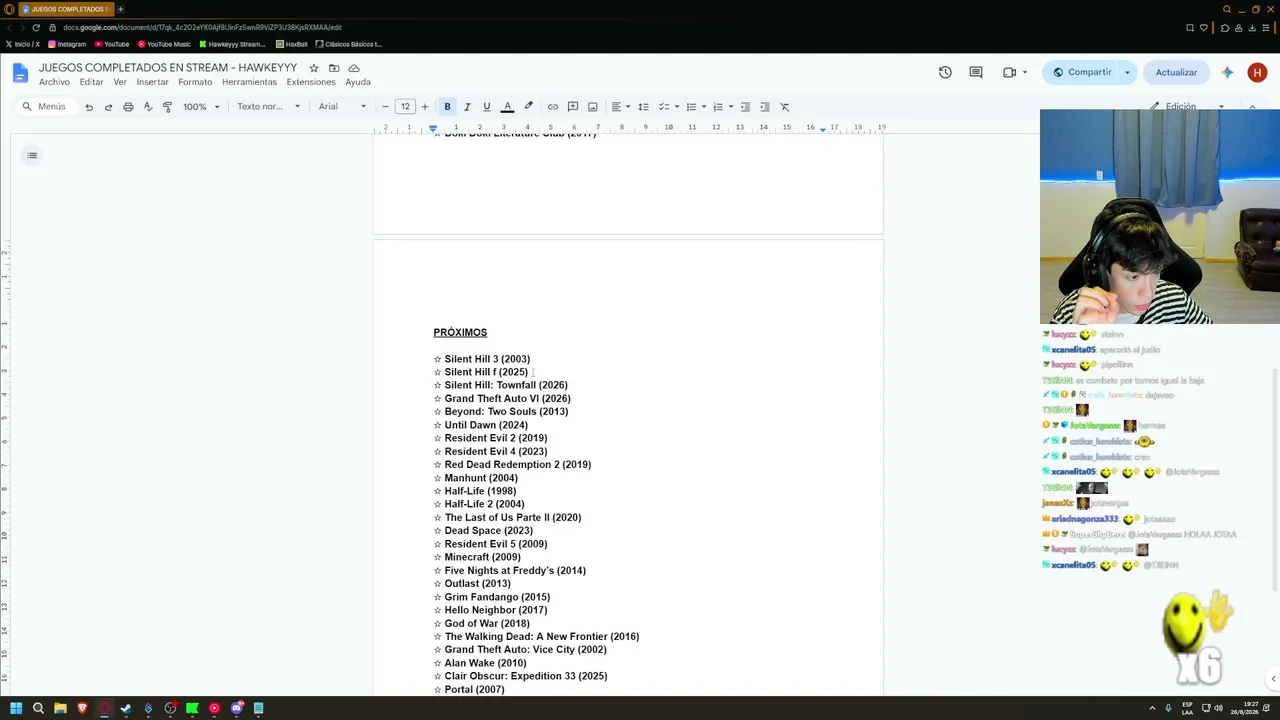Clear text formatting
Viewport: 1280px width, 720px height.
785,107
